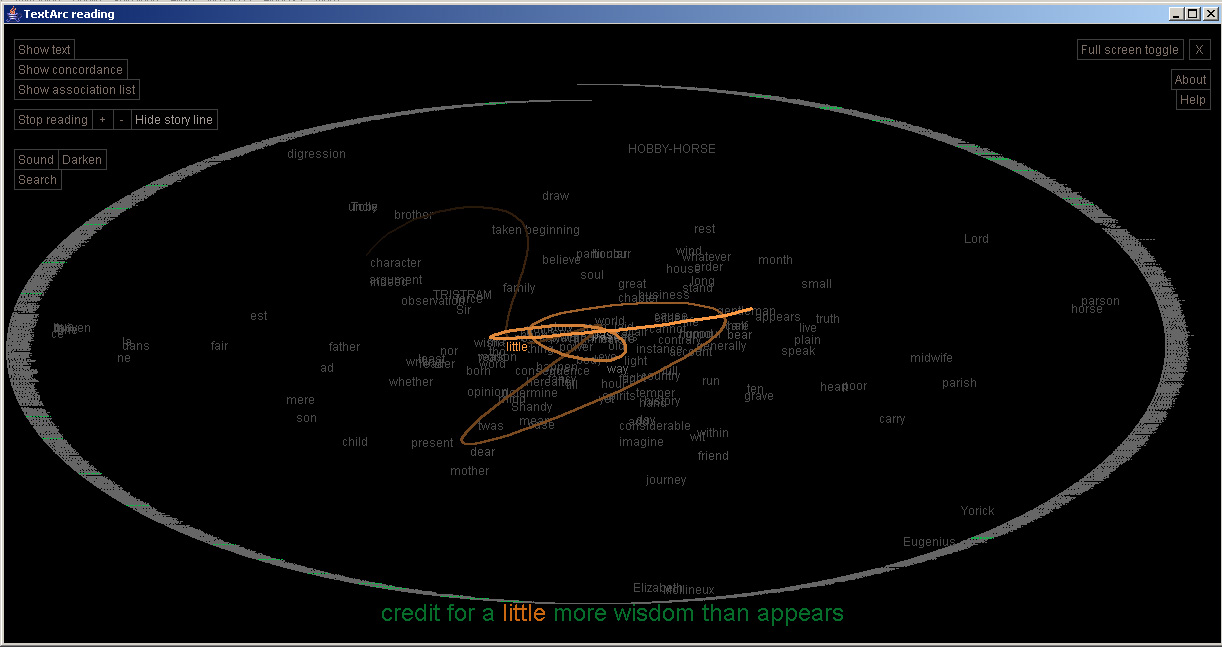
Task: Click the word believe
Action: (561, 260)
